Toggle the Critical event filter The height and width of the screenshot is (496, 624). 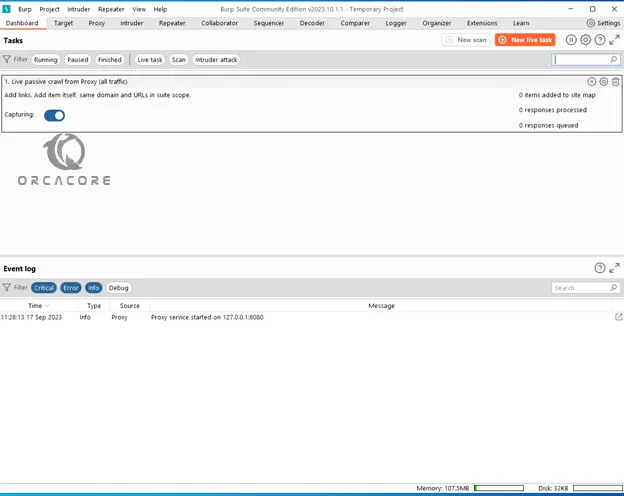[44, 288]
